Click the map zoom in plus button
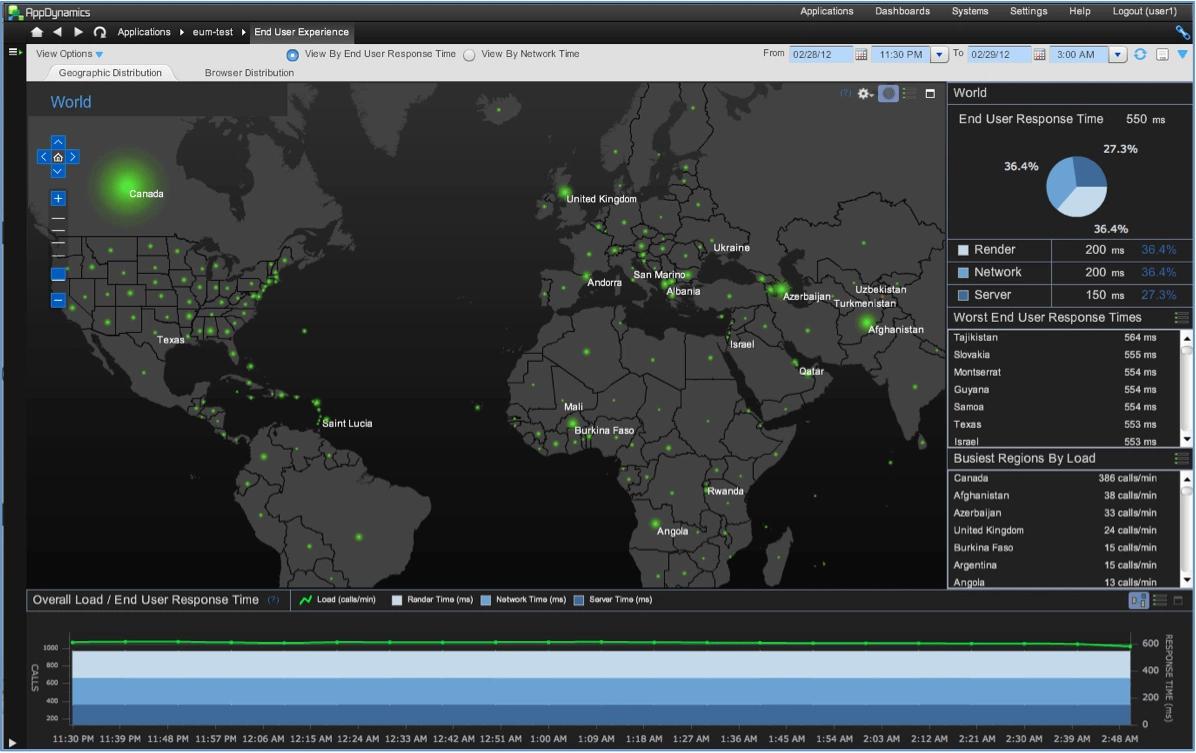1196x753 pixels. pyautogui.click(x=58, y=198)
